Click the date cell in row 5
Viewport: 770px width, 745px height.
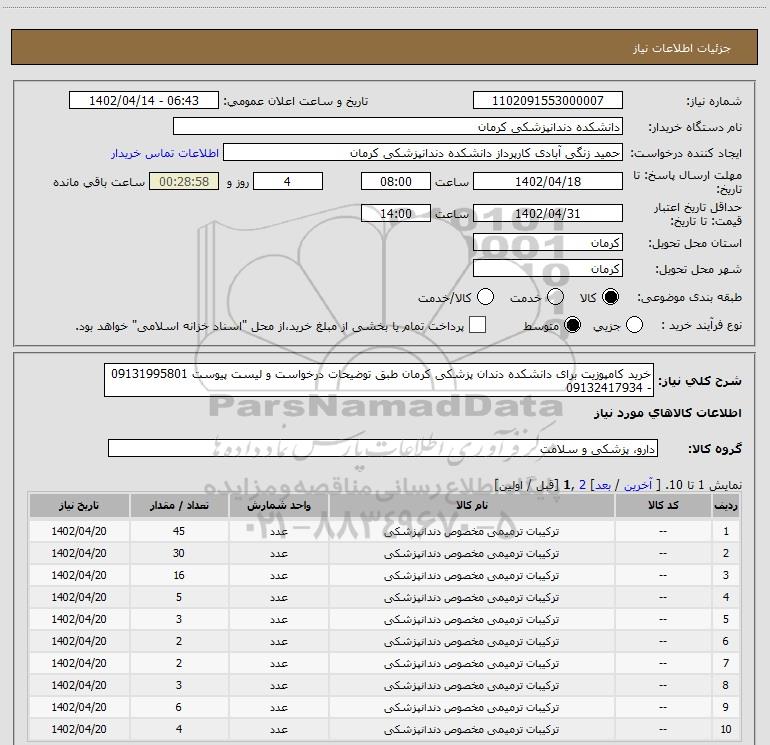point(79,619)
